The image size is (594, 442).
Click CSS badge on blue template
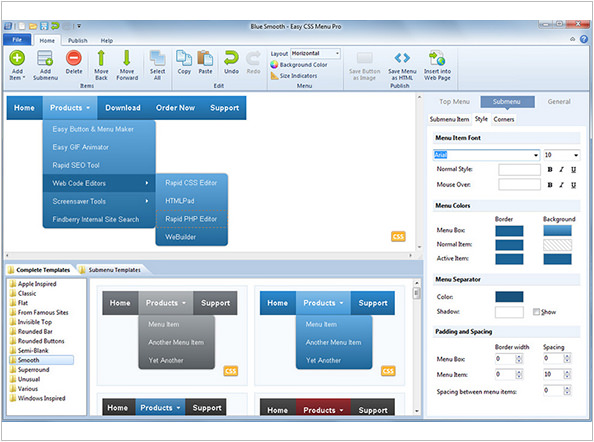tap(388, 371)
